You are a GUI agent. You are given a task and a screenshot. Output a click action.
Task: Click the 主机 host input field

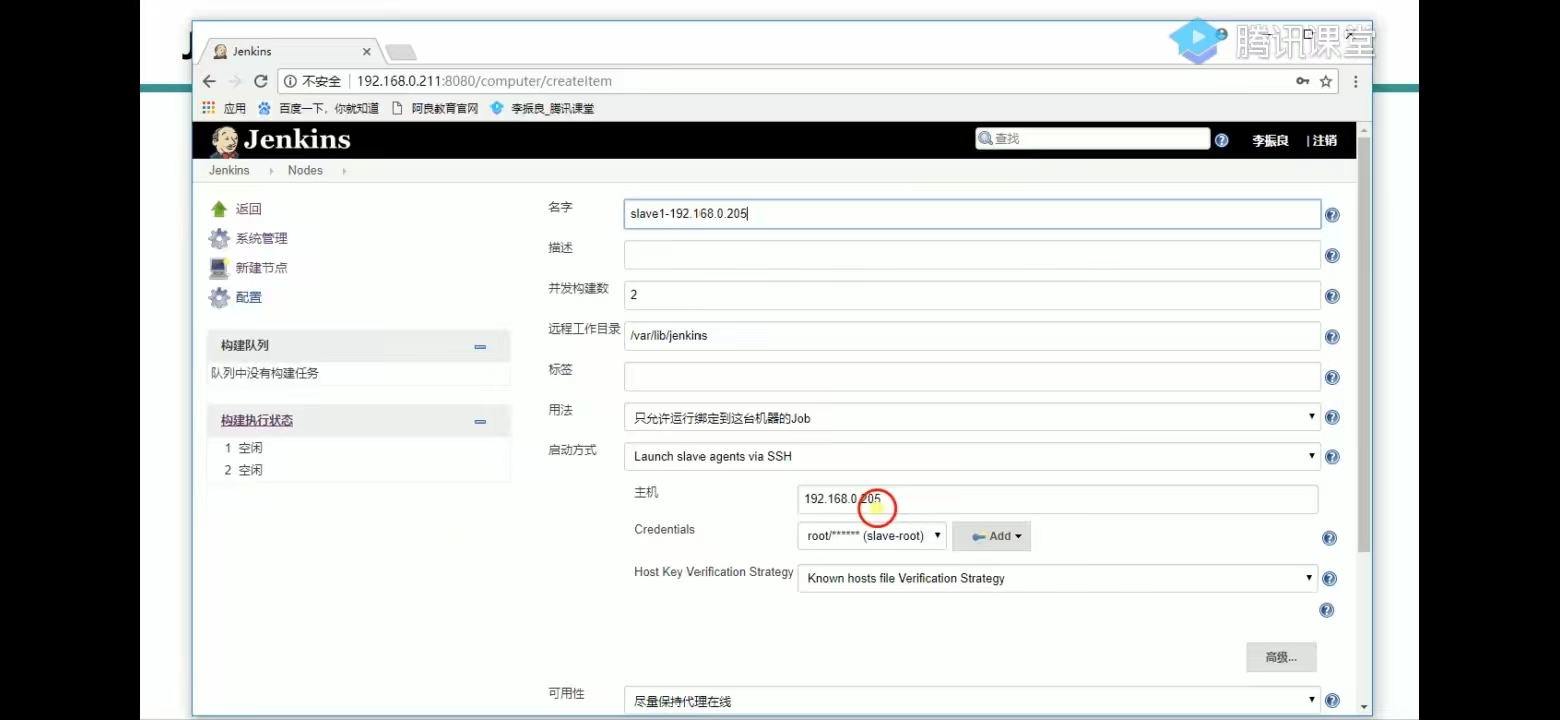(1058, 499)
